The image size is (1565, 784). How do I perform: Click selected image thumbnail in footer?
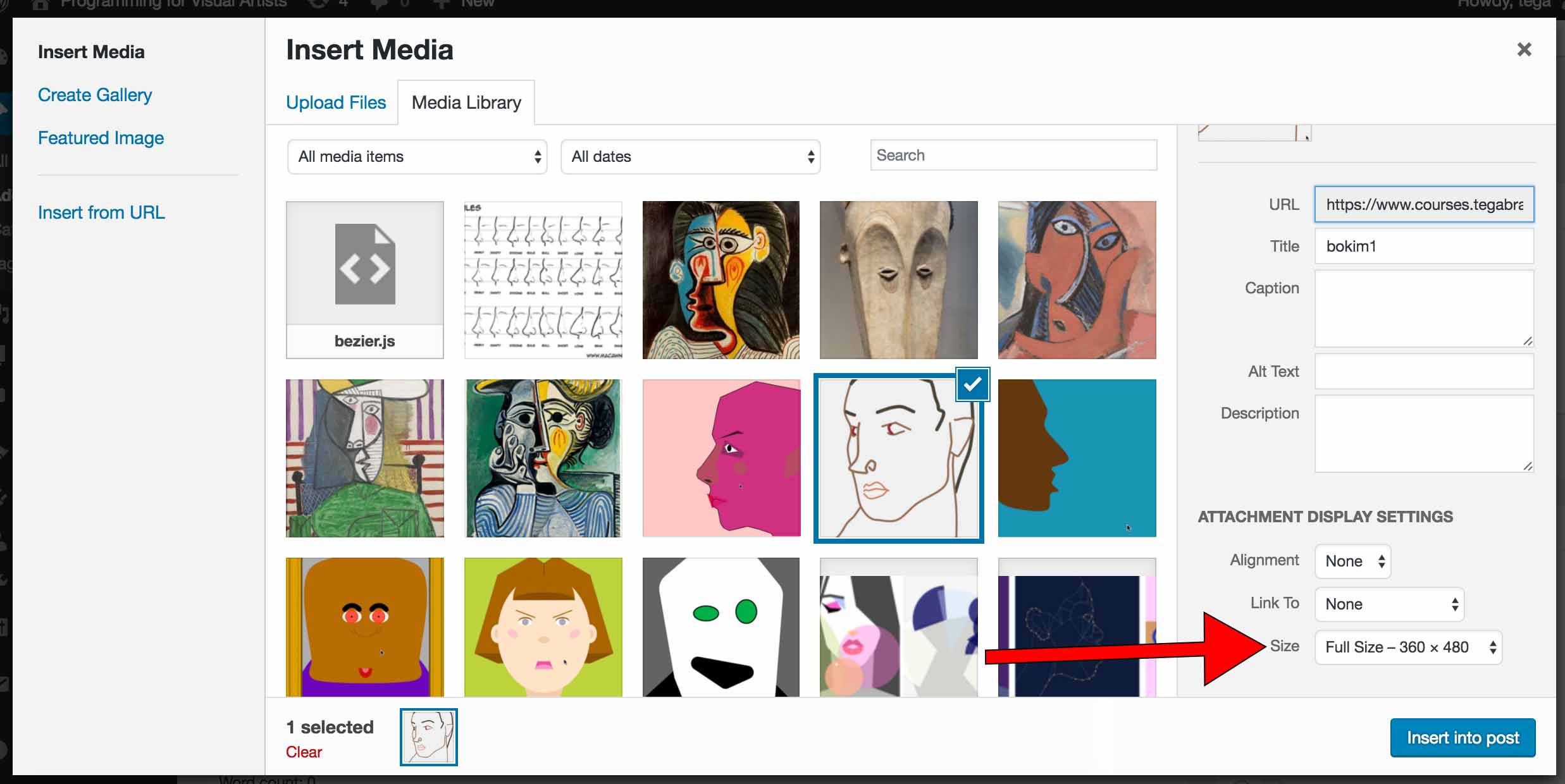point(429,737)
